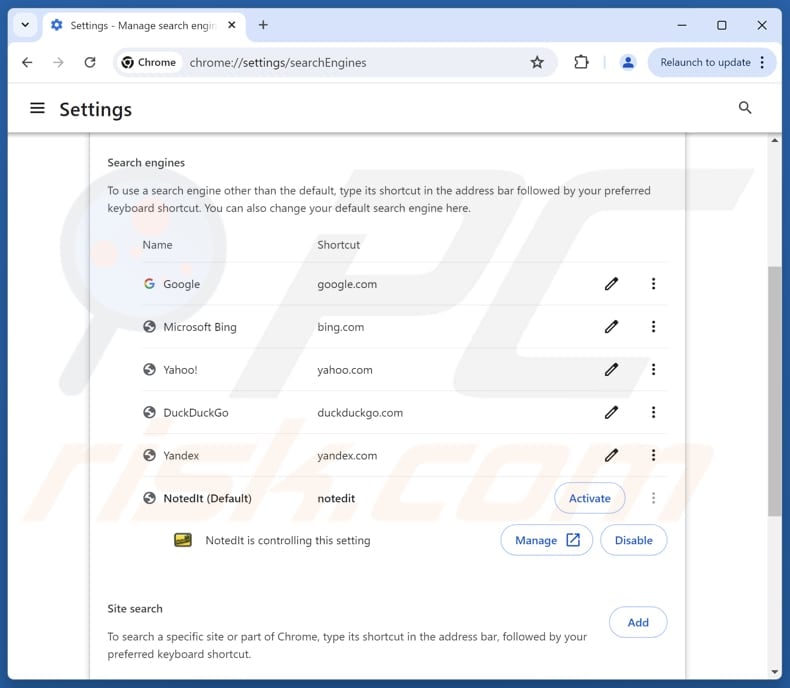Click the Google logo icon

pos(149,284)
